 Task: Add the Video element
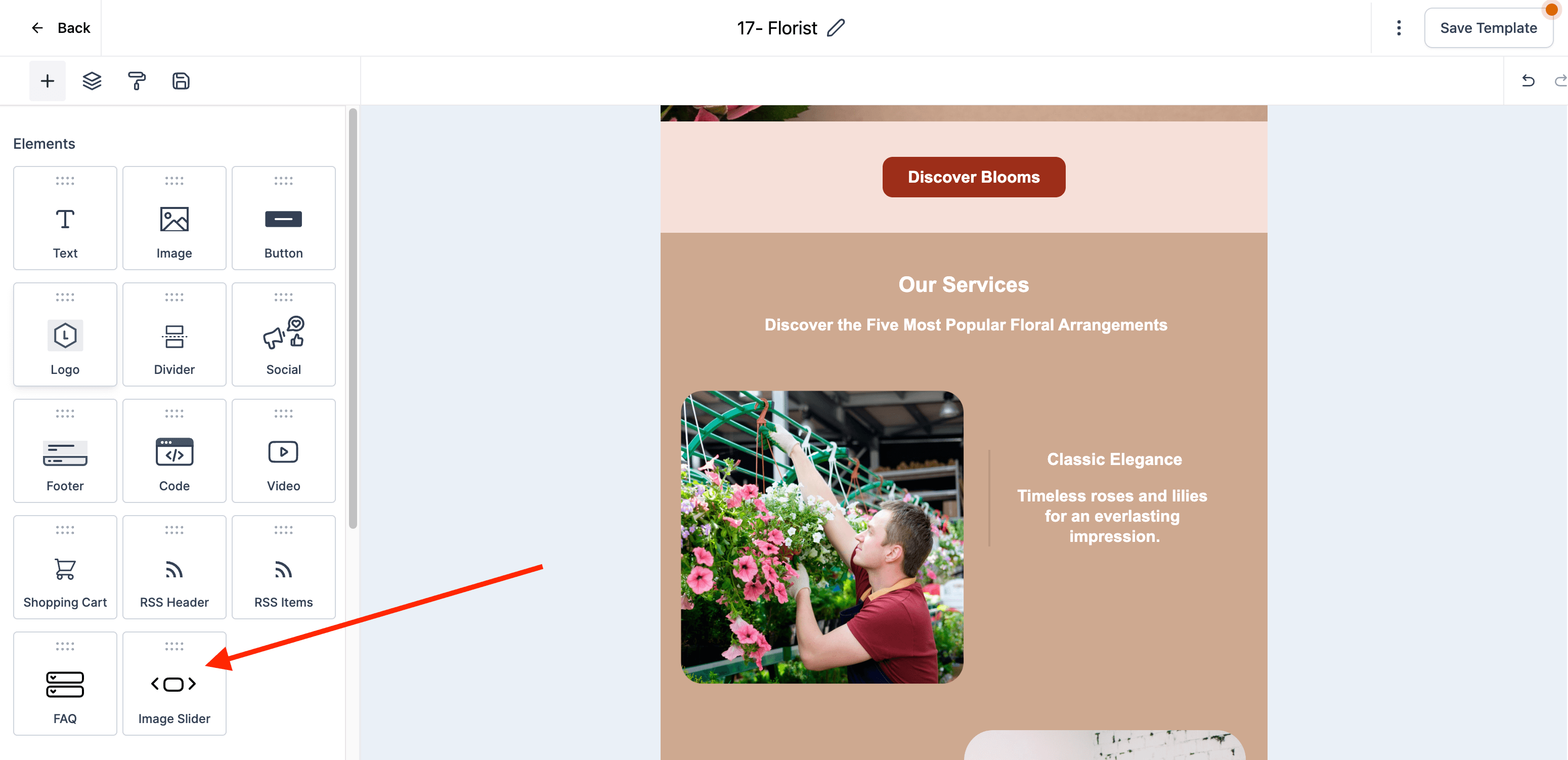(284, 451)
